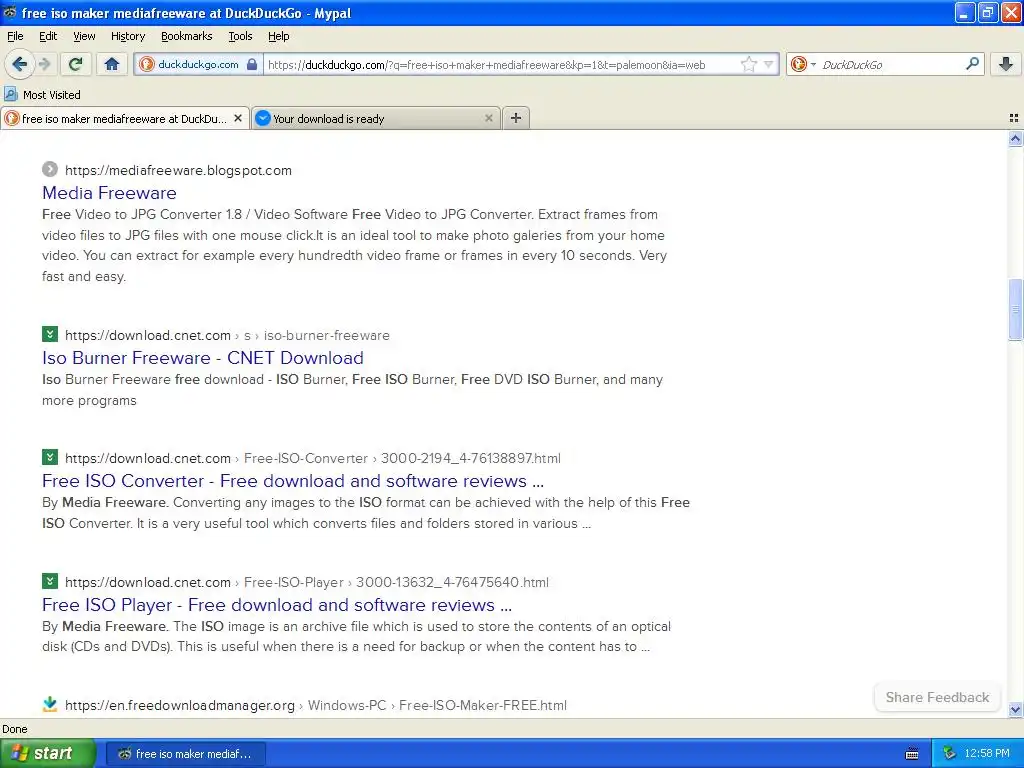Click the search magnifier icon

point(972,64)
